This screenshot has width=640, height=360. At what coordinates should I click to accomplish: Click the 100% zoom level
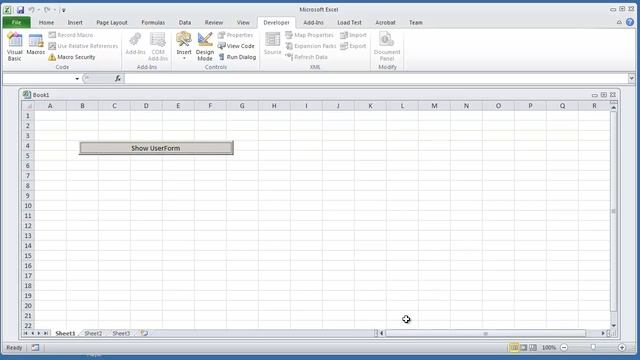[x=549, y=348]
